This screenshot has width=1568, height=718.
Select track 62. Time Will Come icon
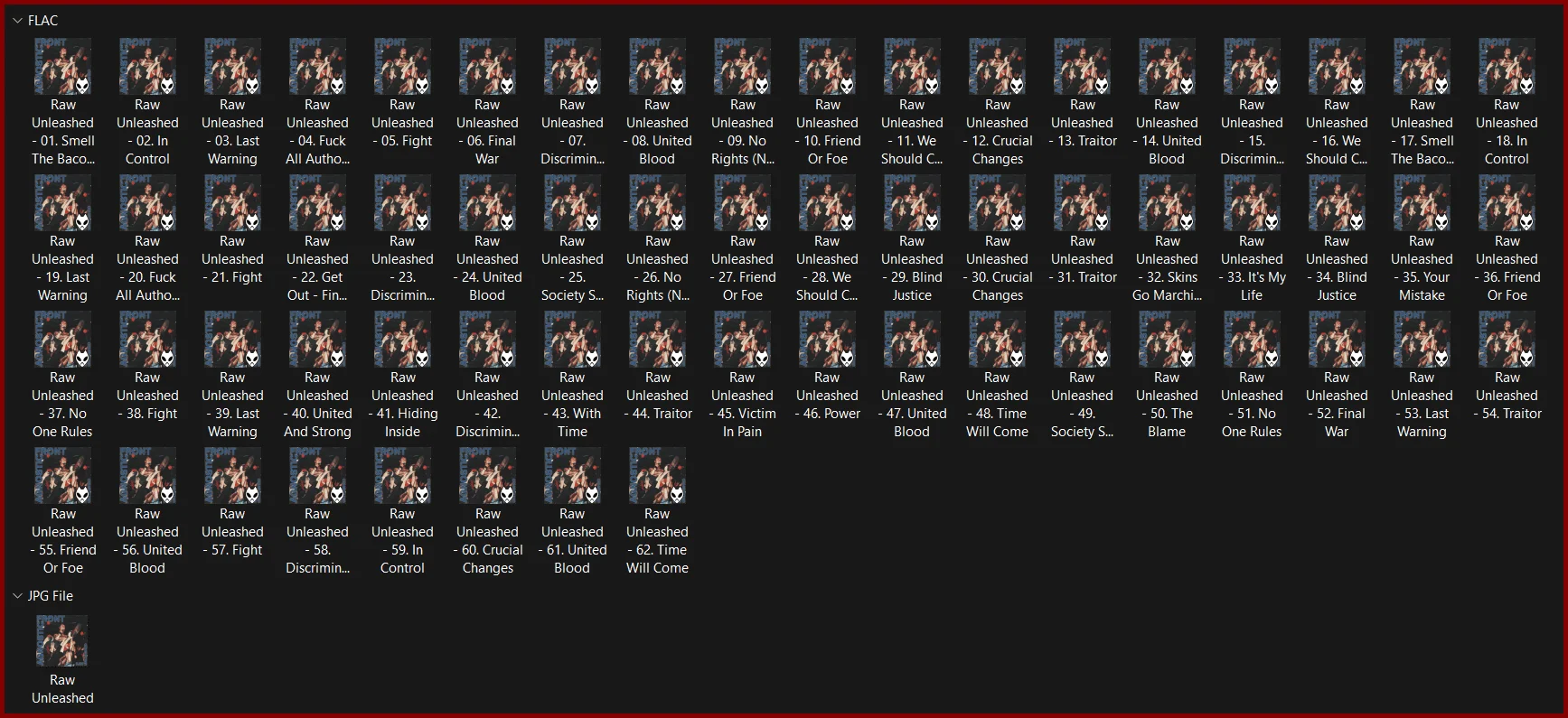pos(657,476)
